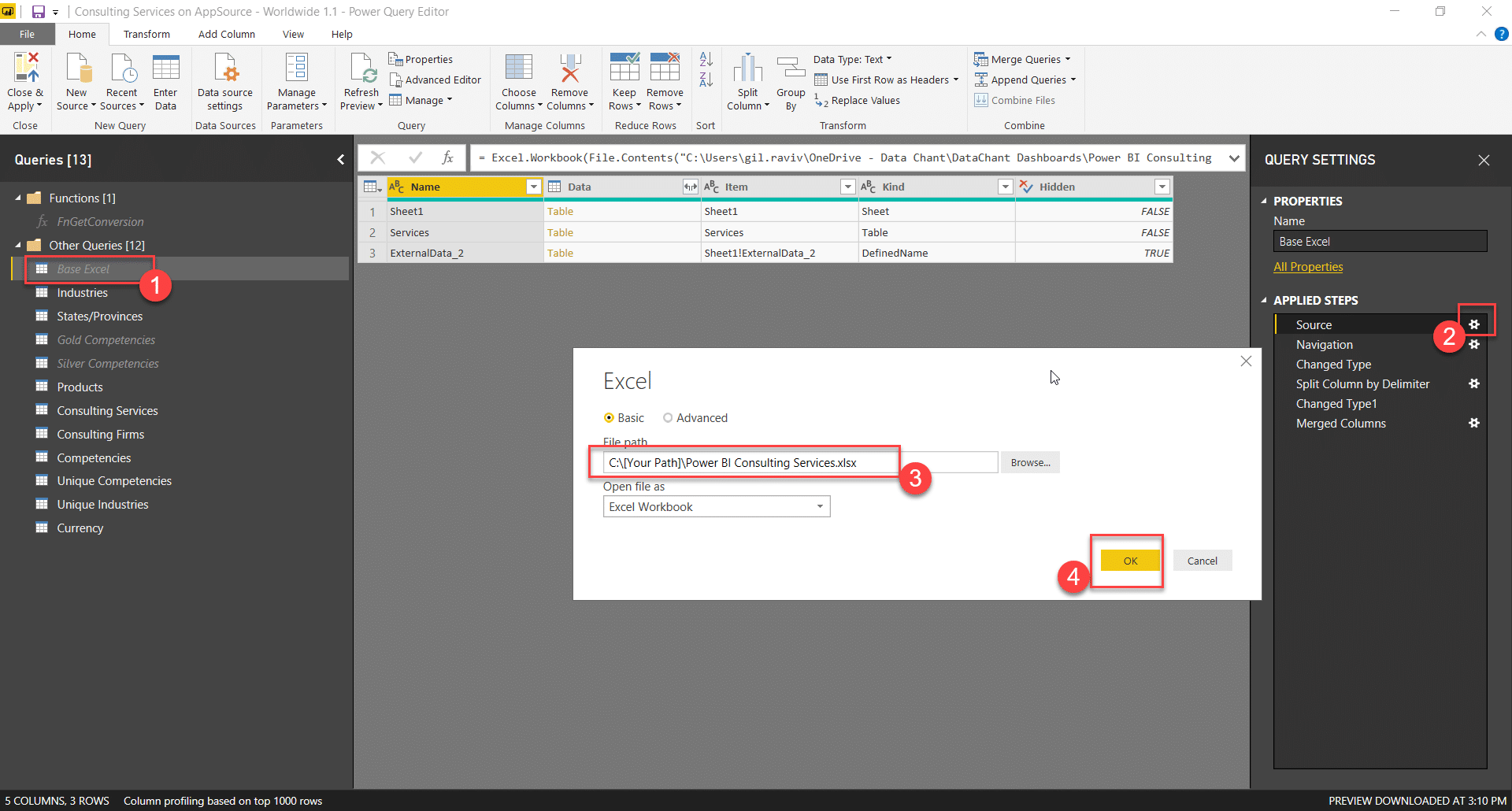Expand the formula bar chevron
The height and width of the screenshot is (811, 1512).
(x=1234, y=158)
